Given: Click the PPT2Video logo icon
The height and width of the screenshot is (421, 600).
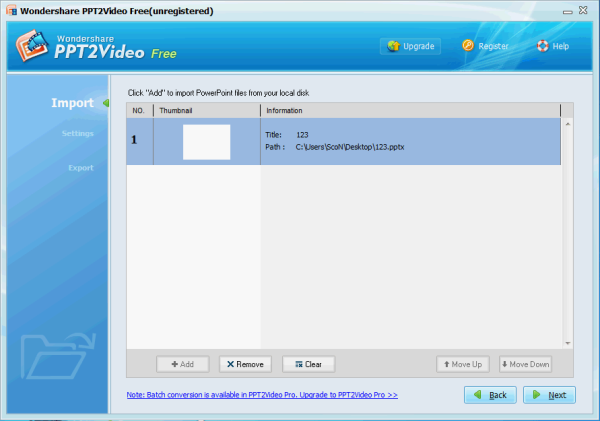Looking at the screenshot, I should coord(32,46).
